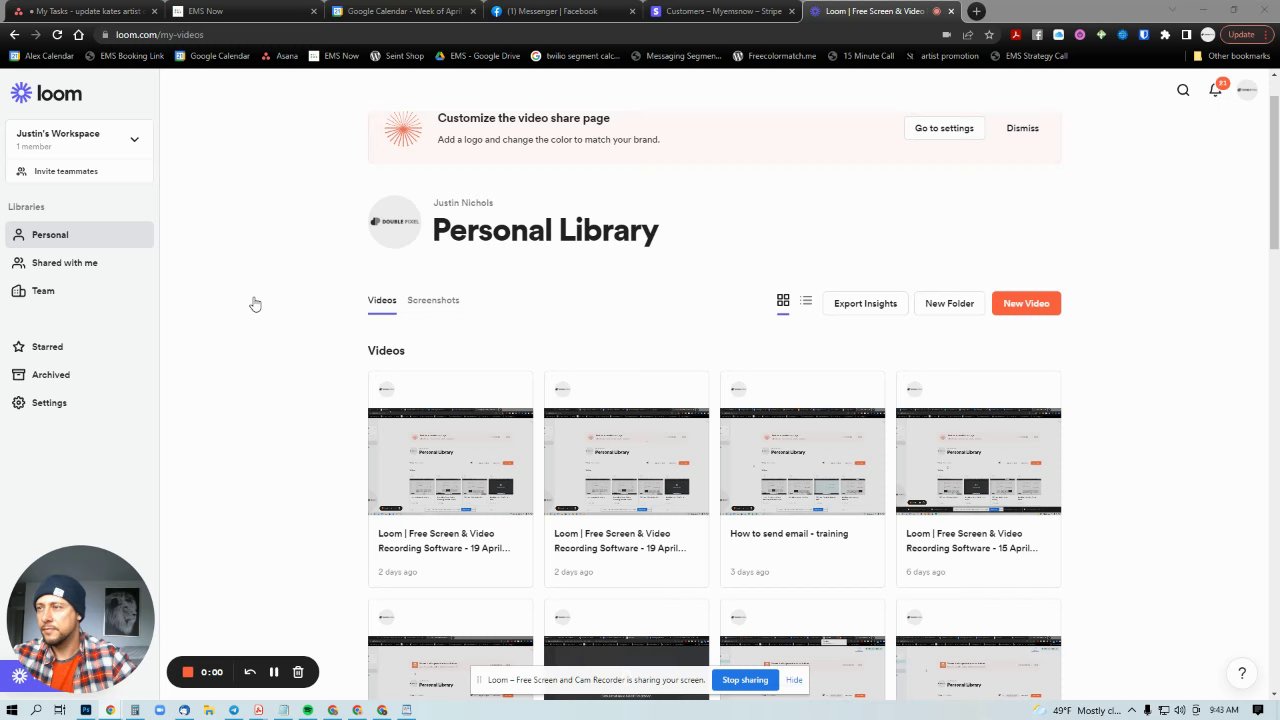
Task: Switch to Stripe Customers tab
Action: point(722,11)
